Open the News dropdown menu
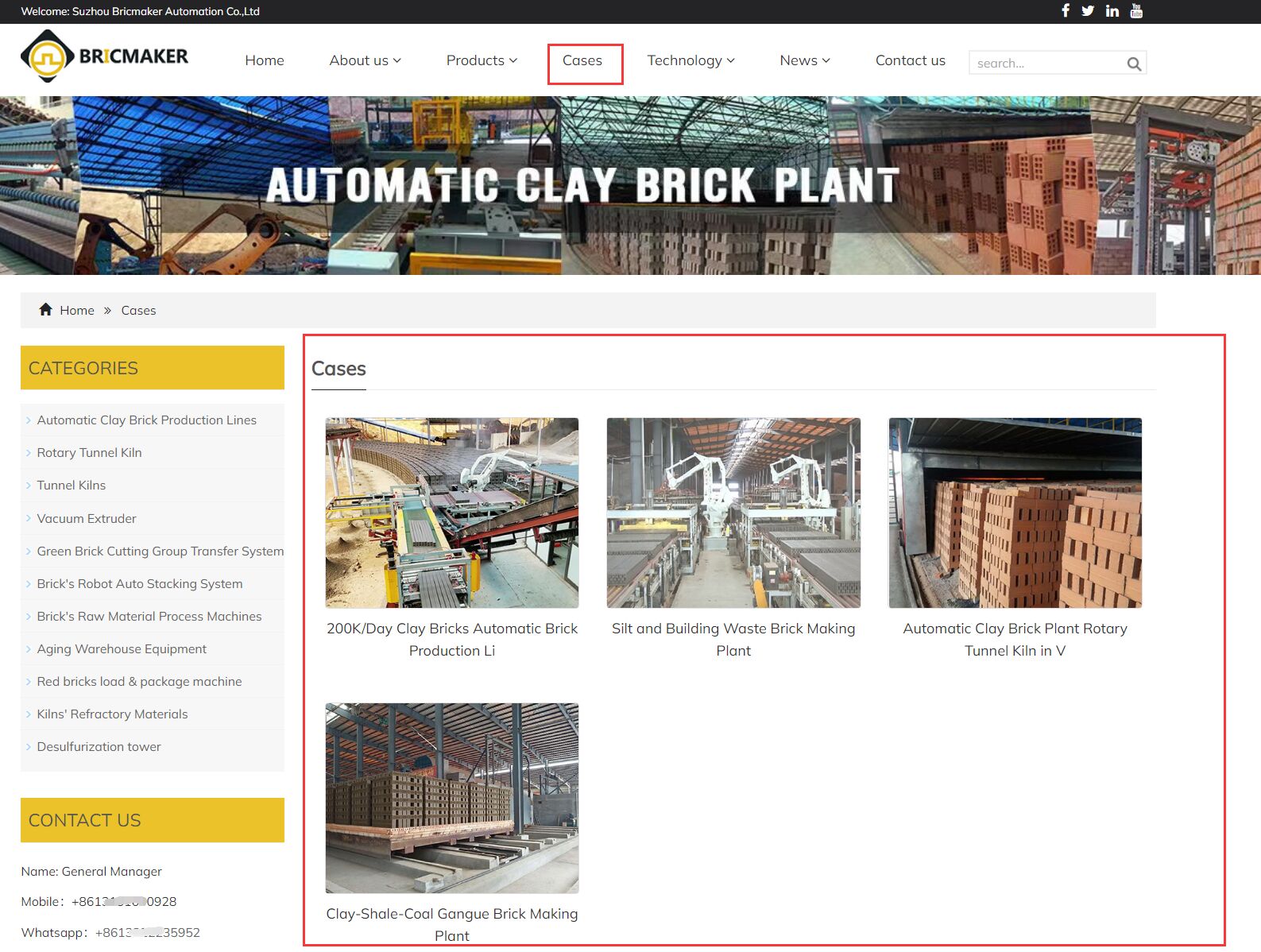 pyautogui.click(x=804, y=60)
